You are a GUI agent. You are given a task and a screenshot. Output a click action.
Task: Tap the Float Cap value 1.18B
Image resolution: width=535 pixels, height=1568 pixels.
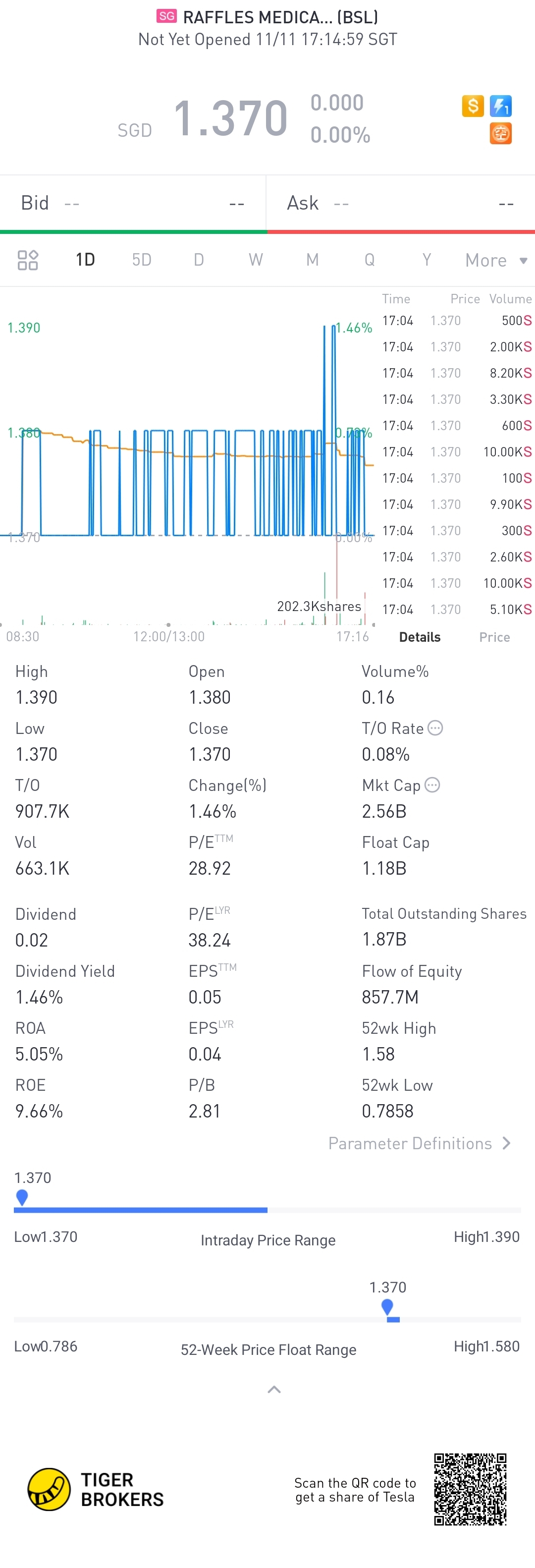tap(384, 869)
